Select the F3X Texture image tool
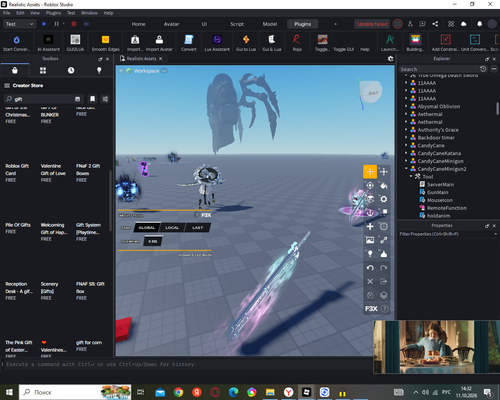Screen dimensions: 500x400 point(370,240)
